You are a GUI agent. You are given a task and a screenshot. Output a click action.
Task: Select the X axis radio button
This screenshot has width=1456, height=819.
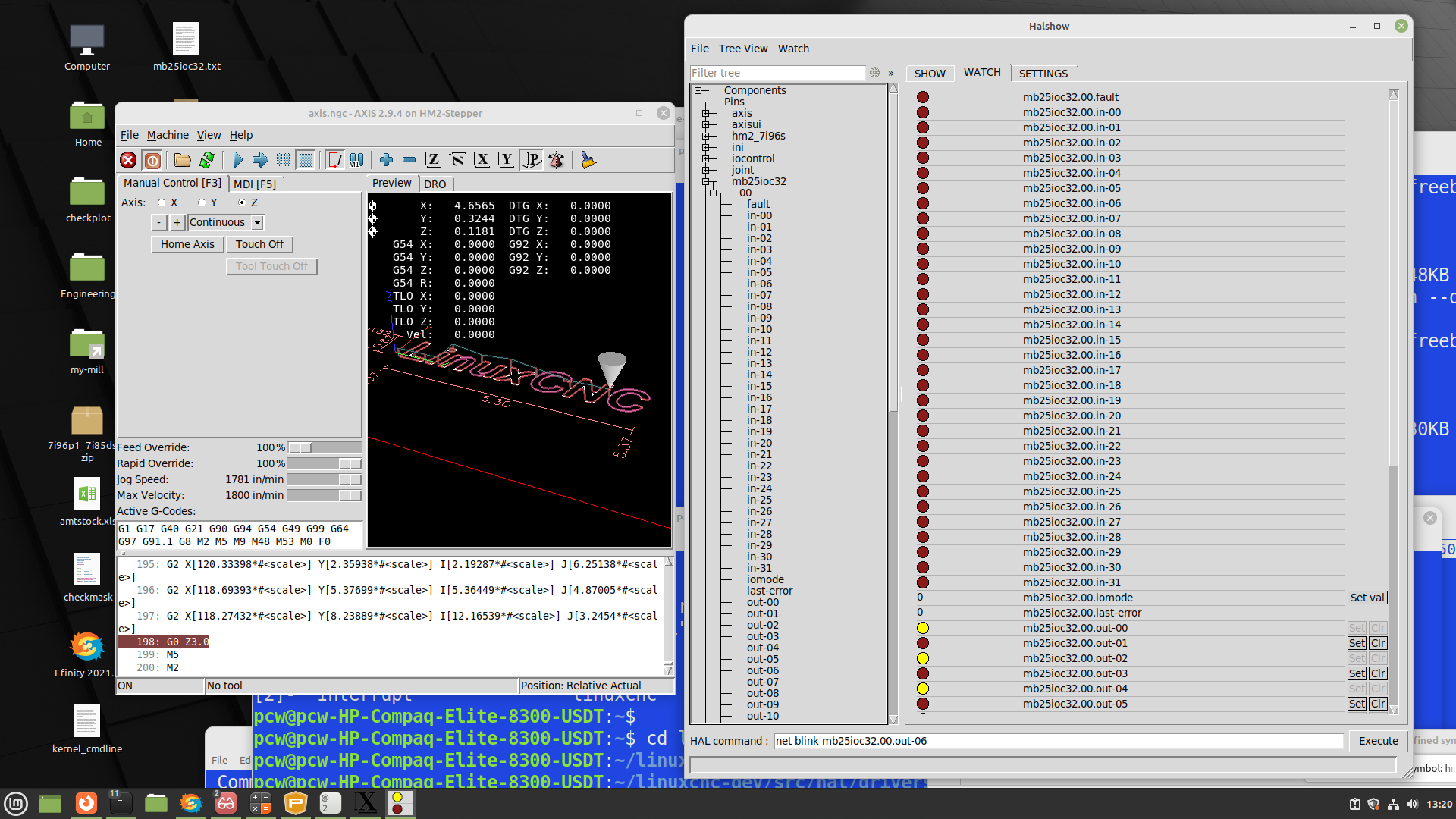(162, 202)
